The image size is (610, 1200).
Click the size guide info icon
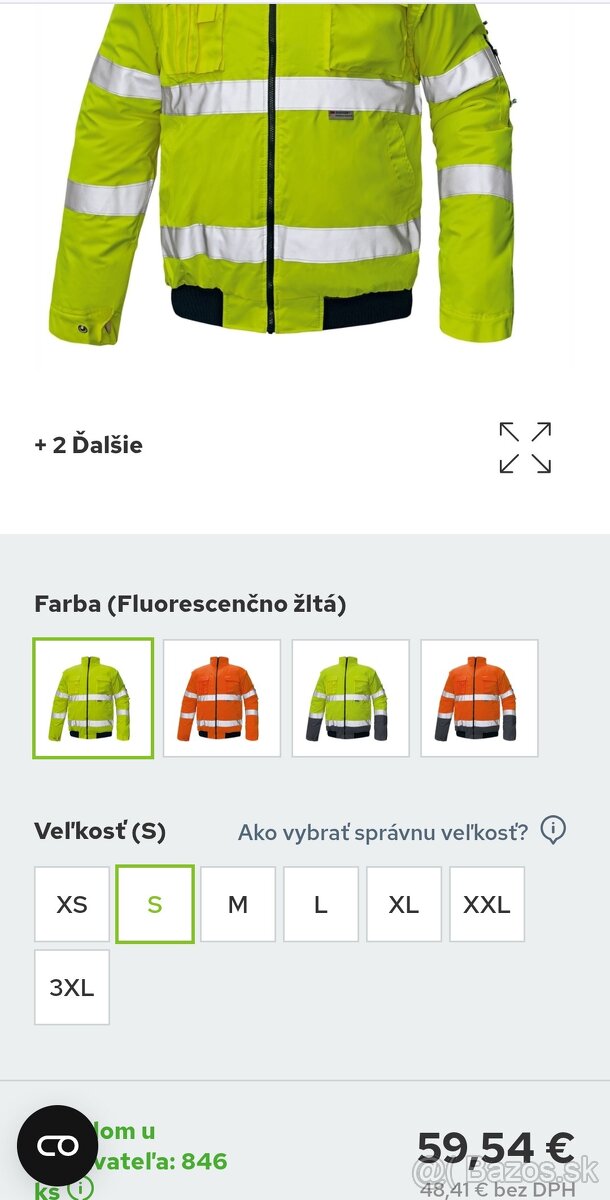click(x=553, y=830)
